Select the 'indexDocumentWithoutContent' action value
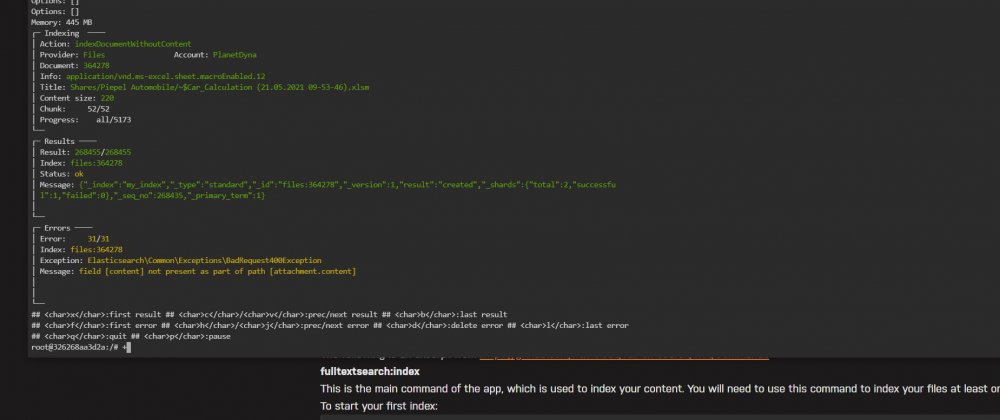 (133, 44)
